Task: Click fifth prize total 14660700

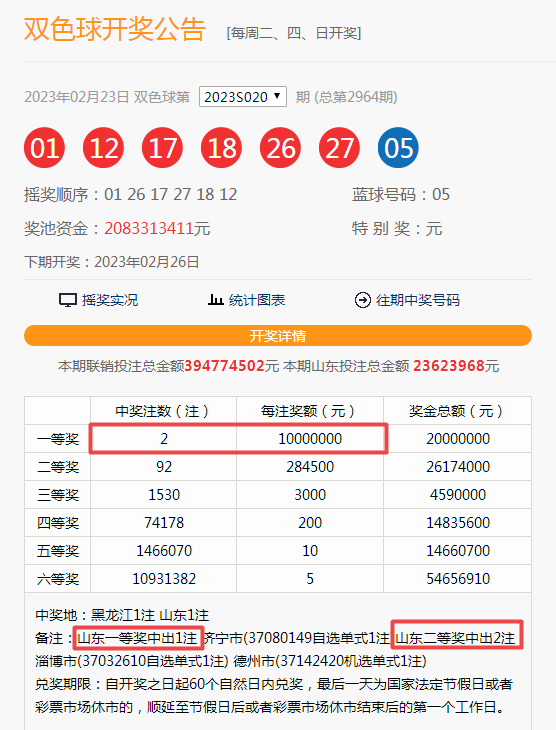Action: point(458,551)
